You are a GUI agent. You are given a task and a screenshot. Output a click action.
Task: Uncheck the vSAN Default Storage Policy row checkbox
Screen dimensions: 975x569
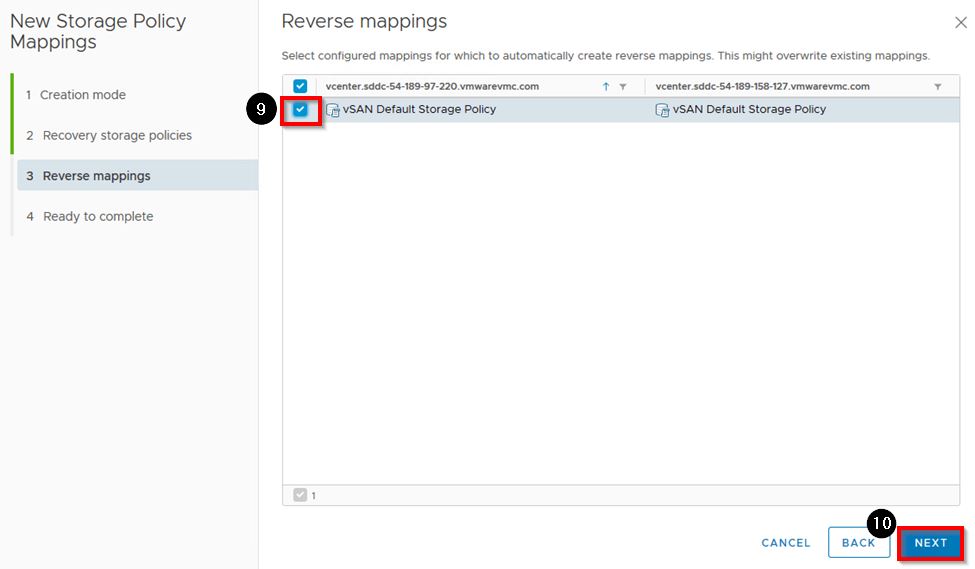pyautogui.click(x=300, y=109)
